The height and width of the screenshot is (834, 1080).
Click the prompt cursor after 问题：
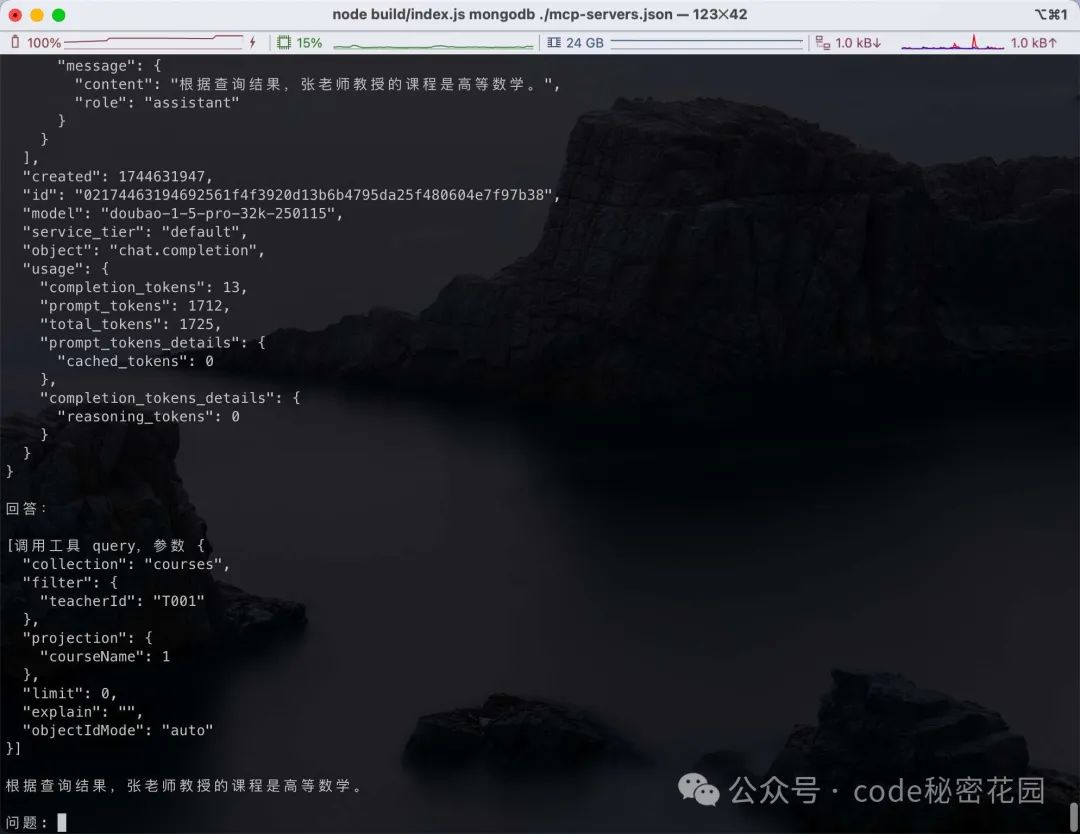[62, 822]
